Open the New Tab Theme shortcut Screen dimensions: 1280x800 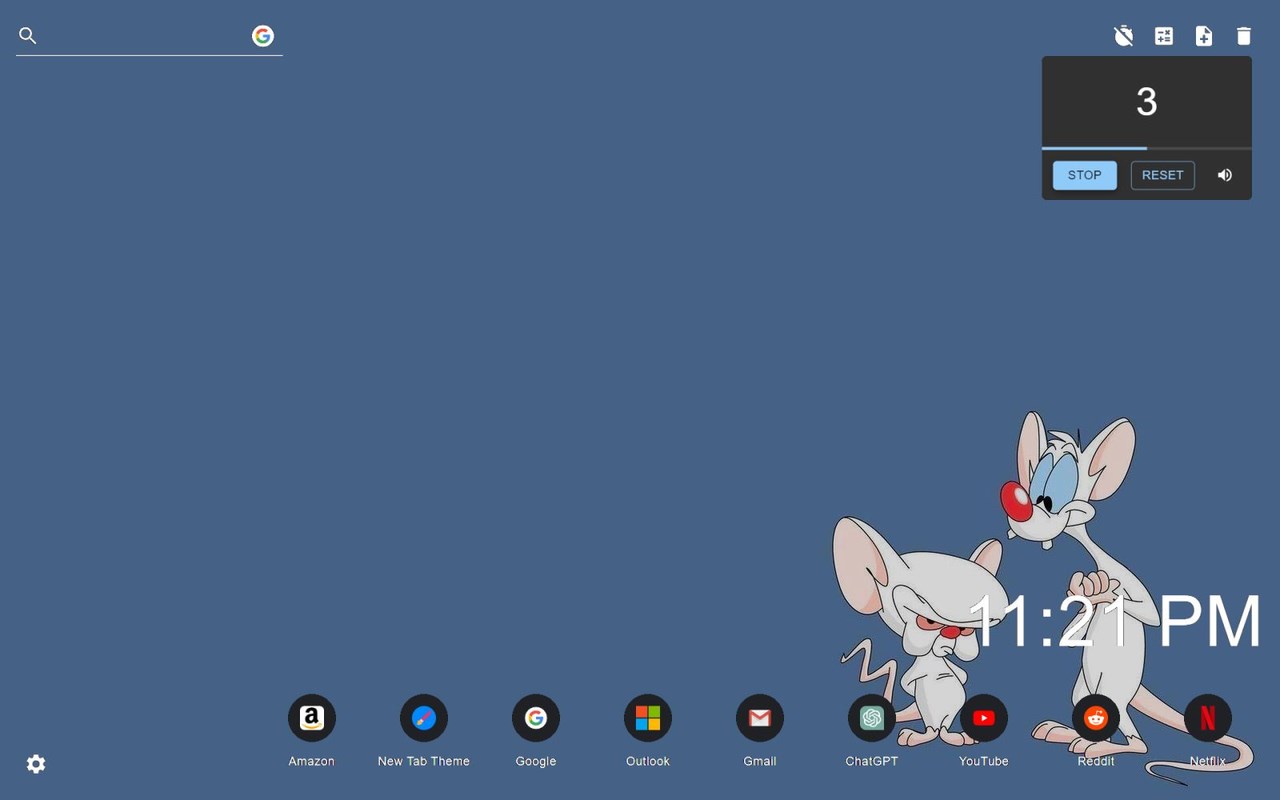(x=424, y=718)
